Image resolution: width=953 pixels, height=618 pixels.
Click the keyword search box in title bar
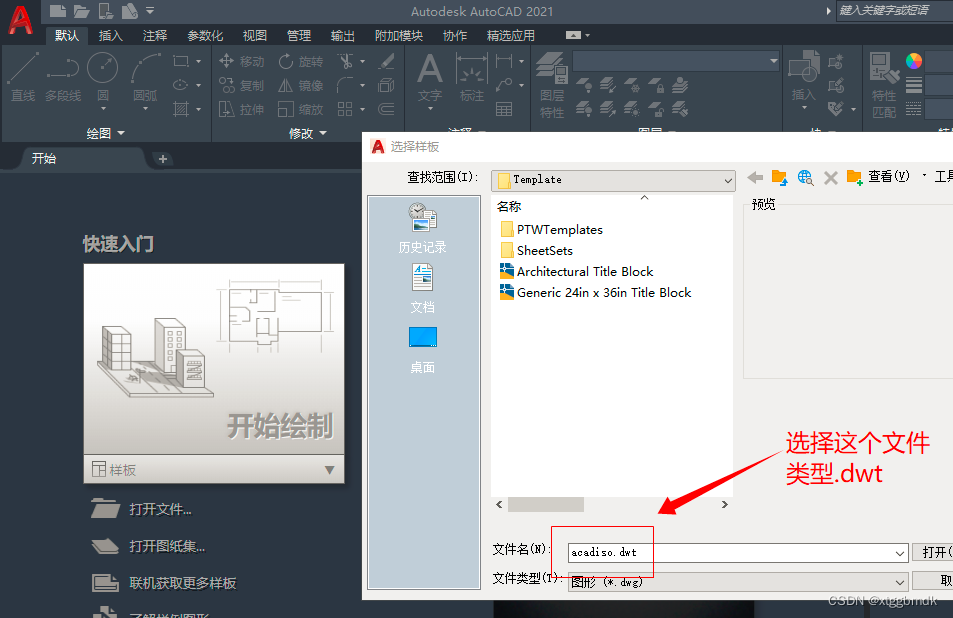click(895, 10)
